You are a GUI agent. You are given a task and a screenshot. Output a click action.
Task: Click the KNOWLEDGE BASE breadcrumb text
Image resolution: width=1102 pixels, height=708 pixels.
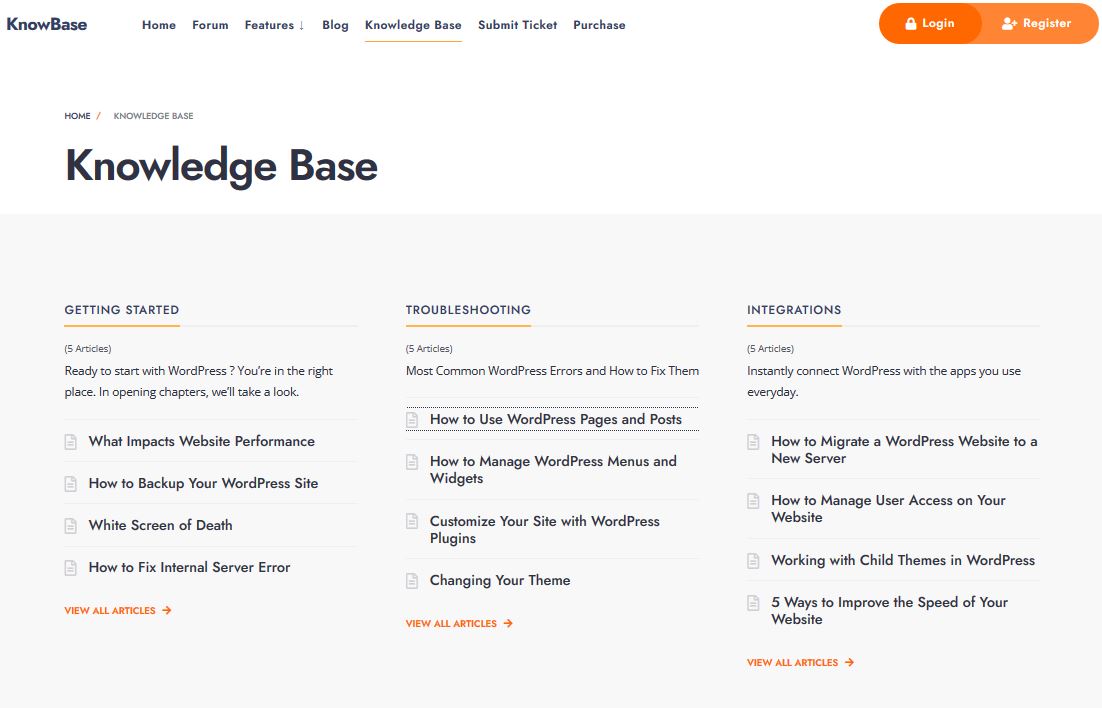[153, 116]
